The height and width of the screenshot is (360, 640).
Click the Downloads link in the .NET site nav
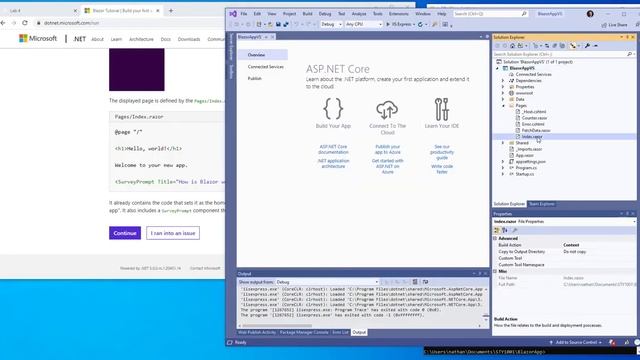[x=189, y=39]
